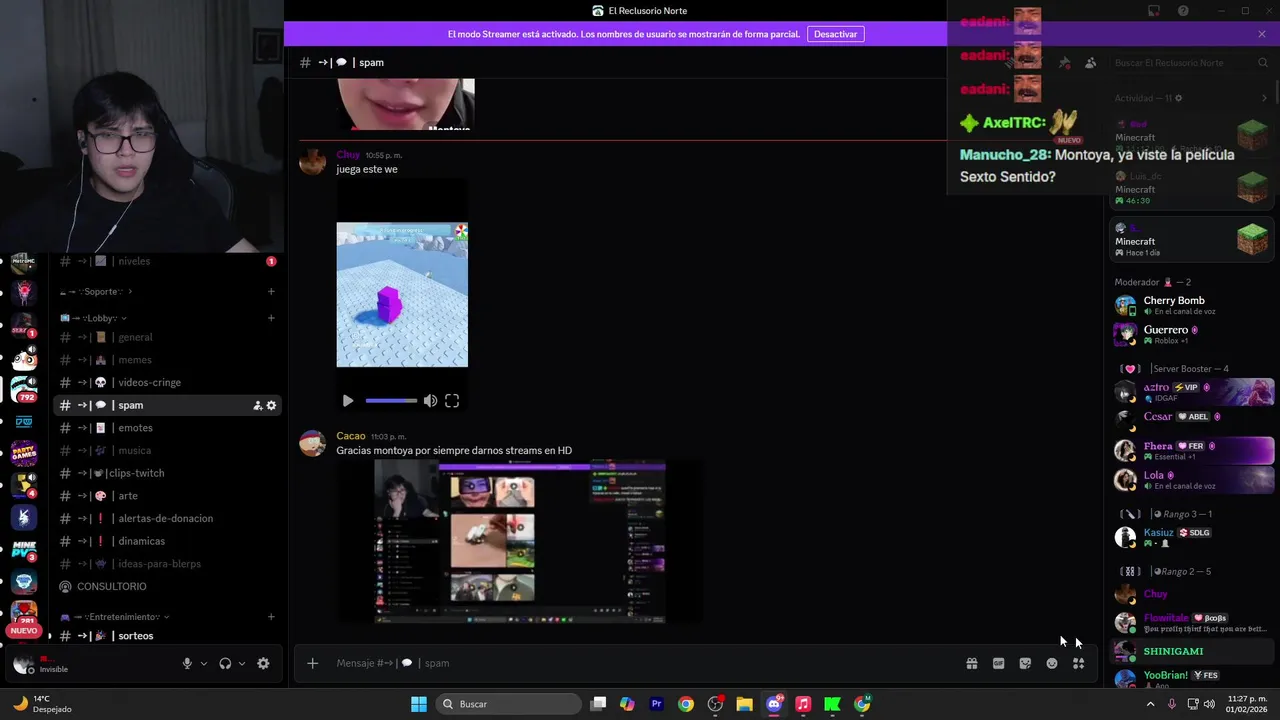Click the NUEVO unread servers pill
The width and height of the screenshot is (1280, 720).
click(x=24, y=631)
